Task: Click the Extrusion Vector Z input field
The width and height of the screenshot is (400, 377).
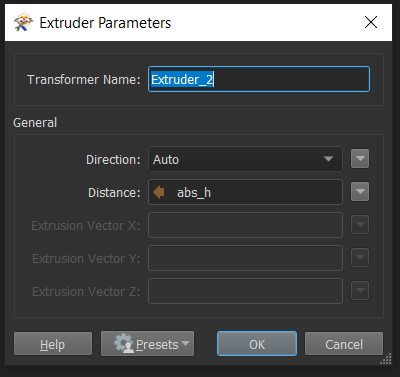Action: coord(245,291)
